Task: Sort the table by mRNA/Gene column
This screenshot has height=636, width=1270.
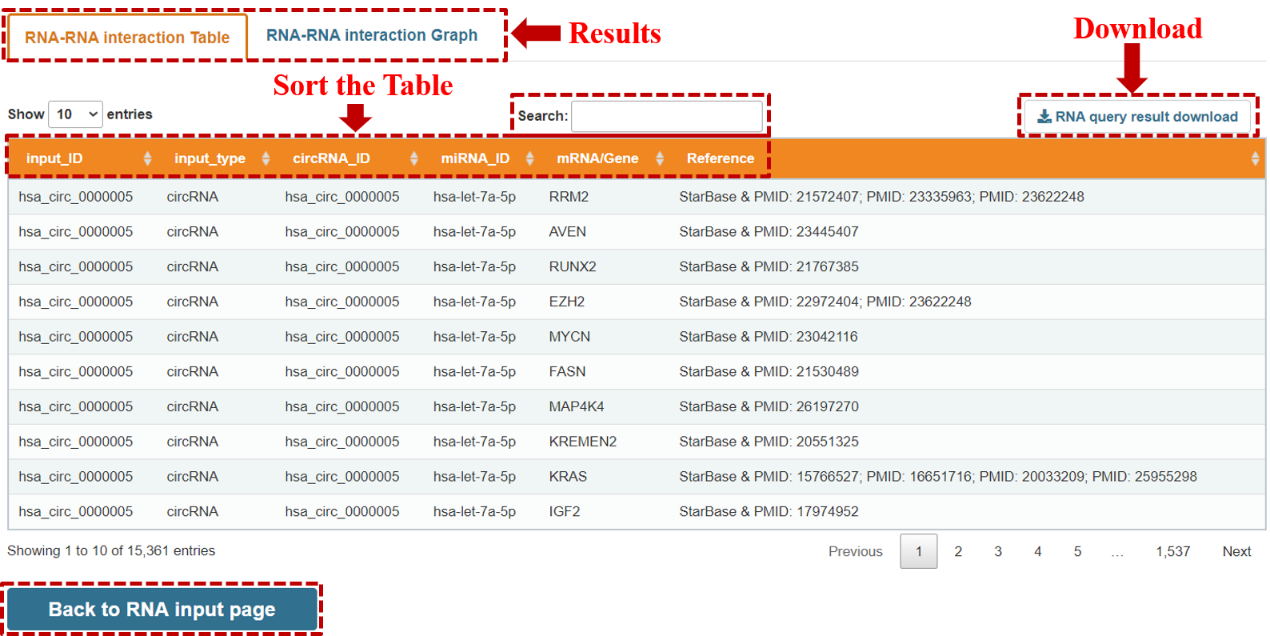Action: coord(597,157)
